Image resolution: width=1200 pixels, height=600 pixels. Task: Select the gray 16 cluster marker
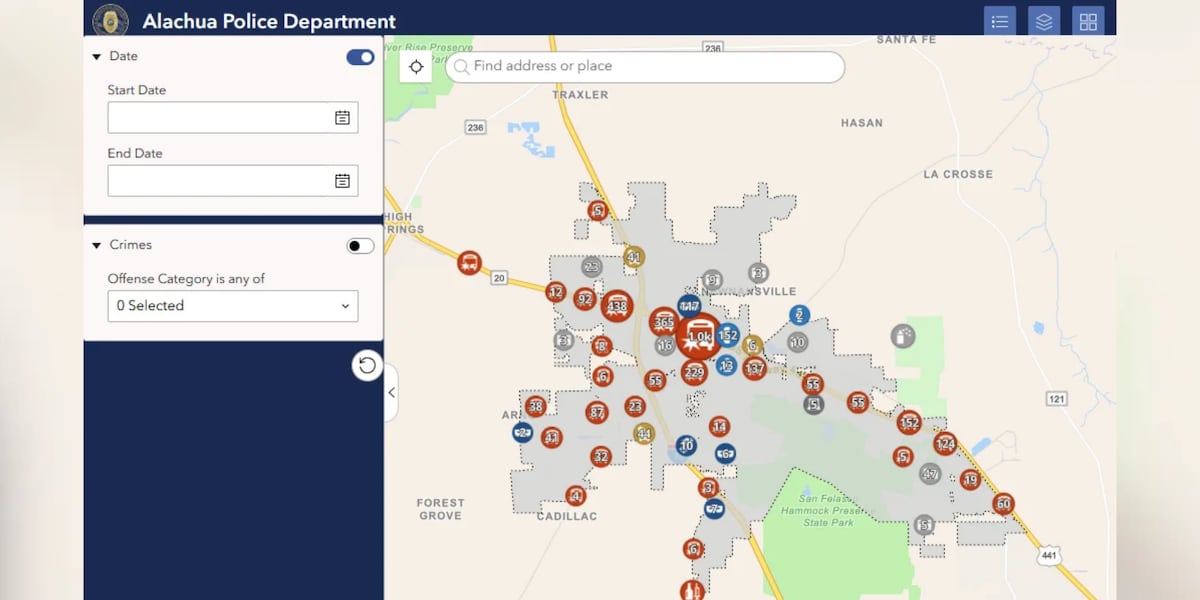(x=665, y=346)
